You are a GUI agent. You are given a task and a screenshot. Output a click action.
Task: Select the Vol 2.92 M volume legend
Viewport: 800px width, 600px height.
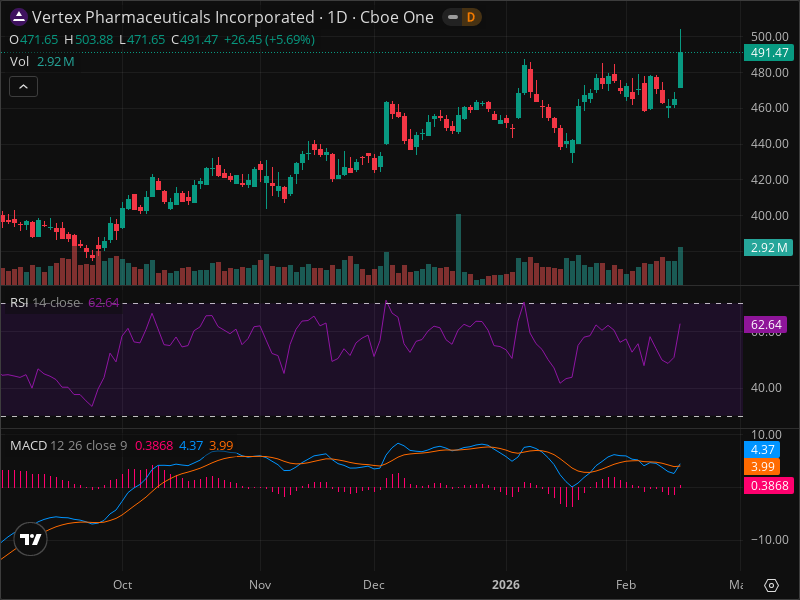tap(42, 62)
